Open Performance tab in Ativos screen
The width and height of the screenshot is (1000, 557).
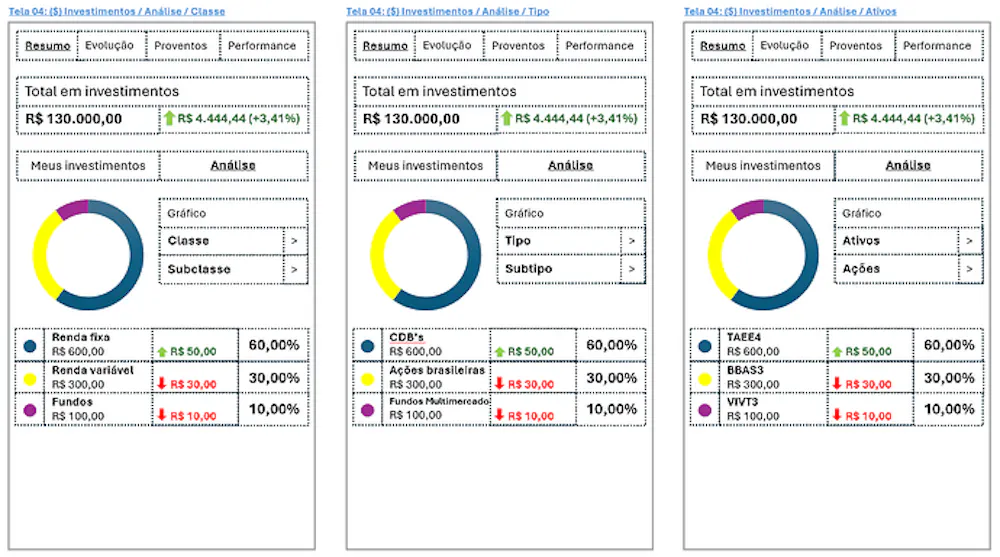(x=937, y=46)
